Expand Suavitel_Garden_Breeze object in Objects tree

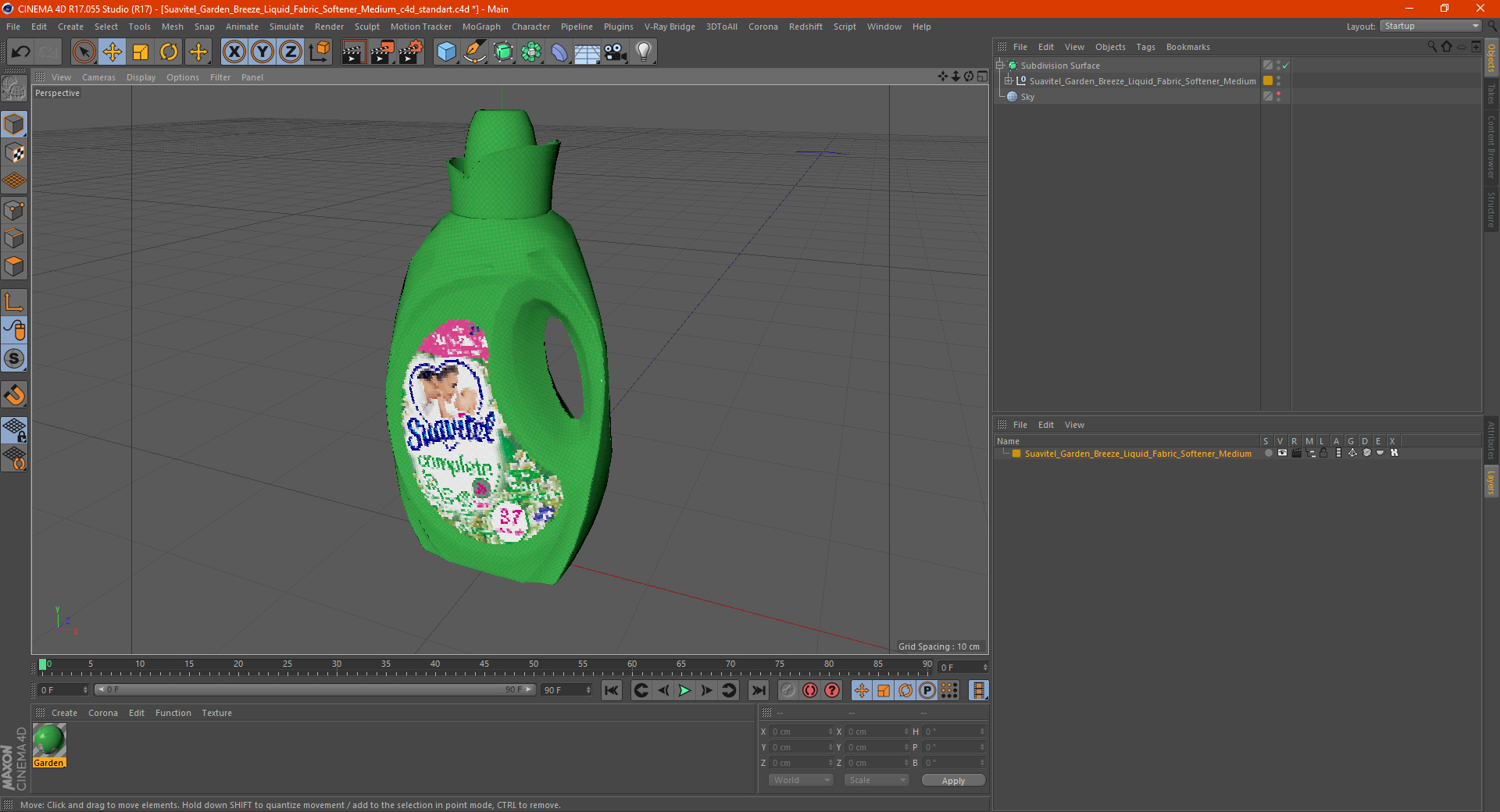(1009, 81)
